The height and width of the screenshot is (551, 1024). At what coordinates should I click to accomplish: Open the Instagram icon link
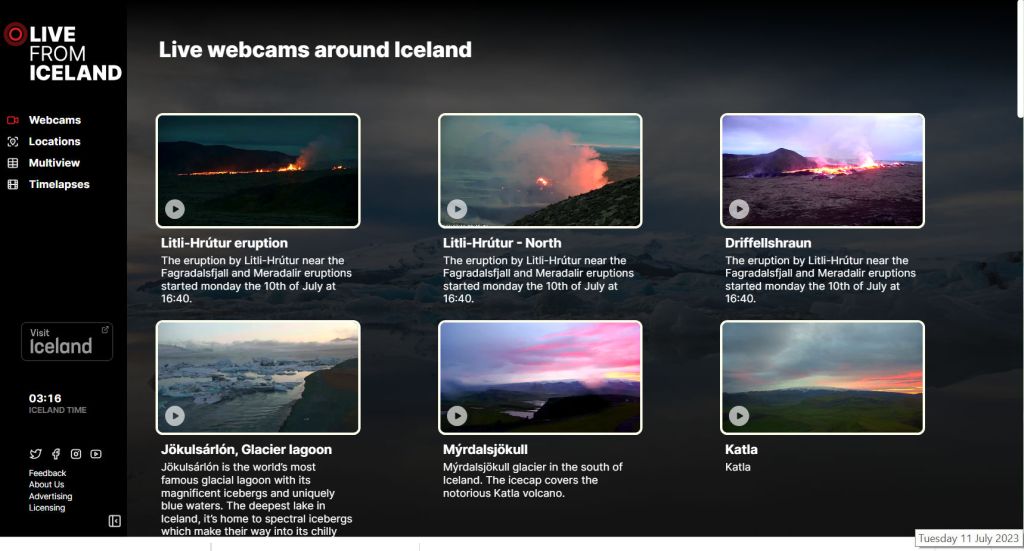coord(76,454)
